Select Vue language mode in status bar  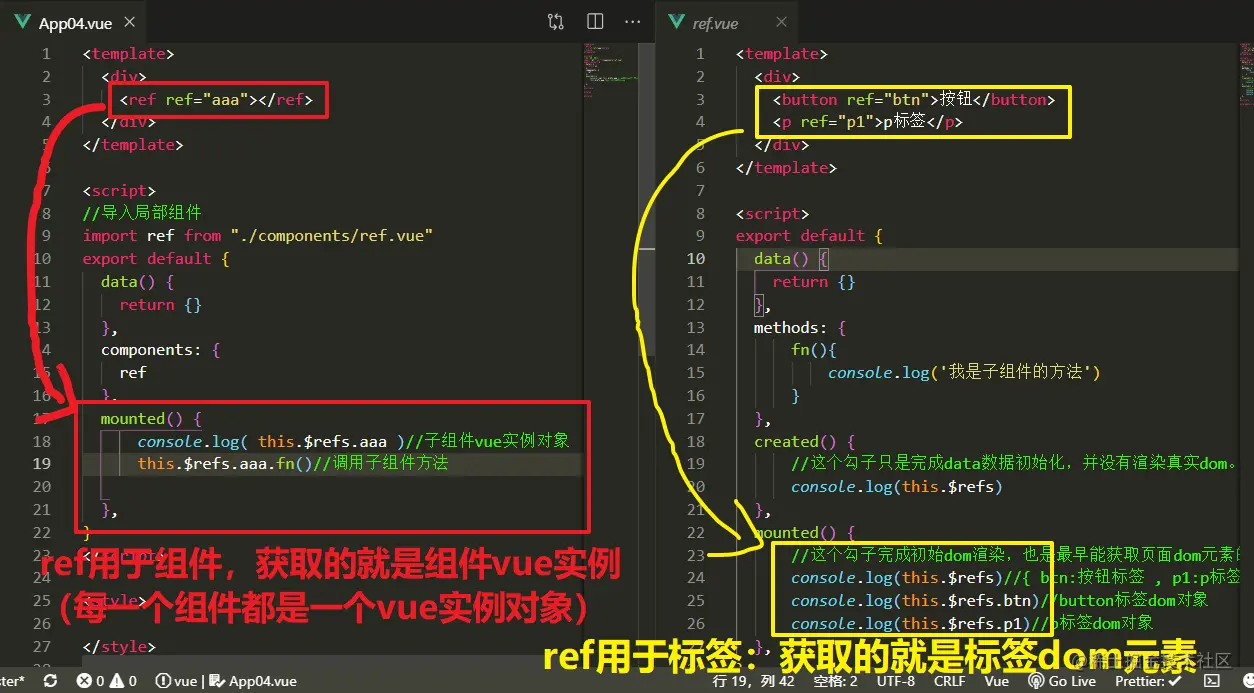point(997,681)
